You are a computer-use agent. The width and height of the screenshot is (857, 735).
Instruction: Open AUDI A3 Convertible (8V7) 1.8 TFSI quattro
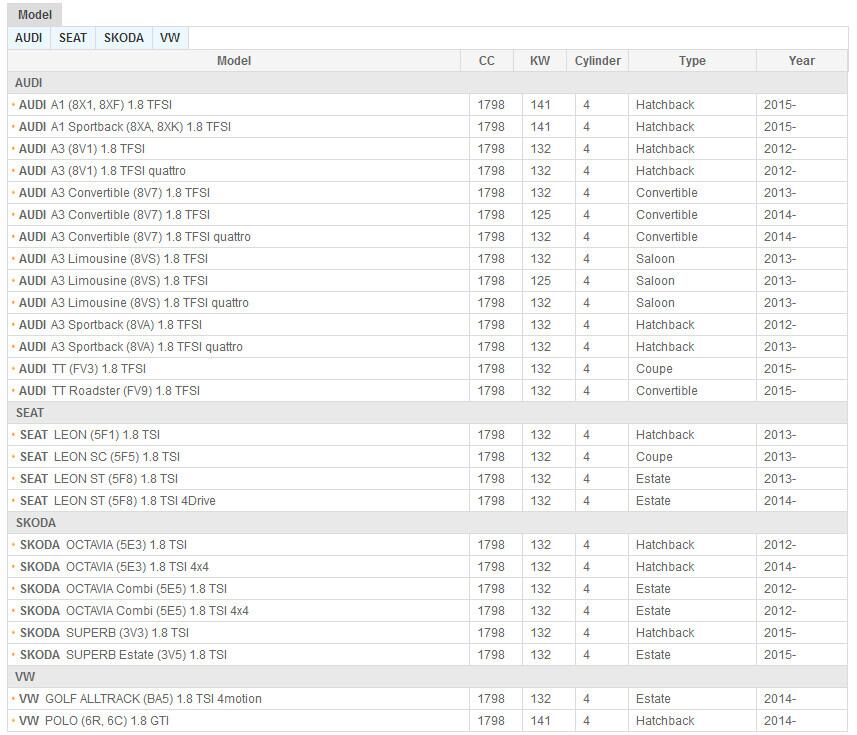click(134, 237)
